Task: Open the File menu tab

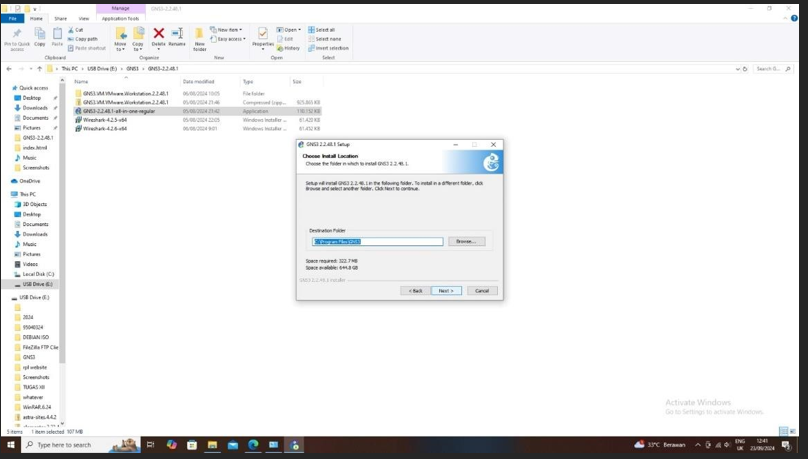Action: tap(12, 19)
